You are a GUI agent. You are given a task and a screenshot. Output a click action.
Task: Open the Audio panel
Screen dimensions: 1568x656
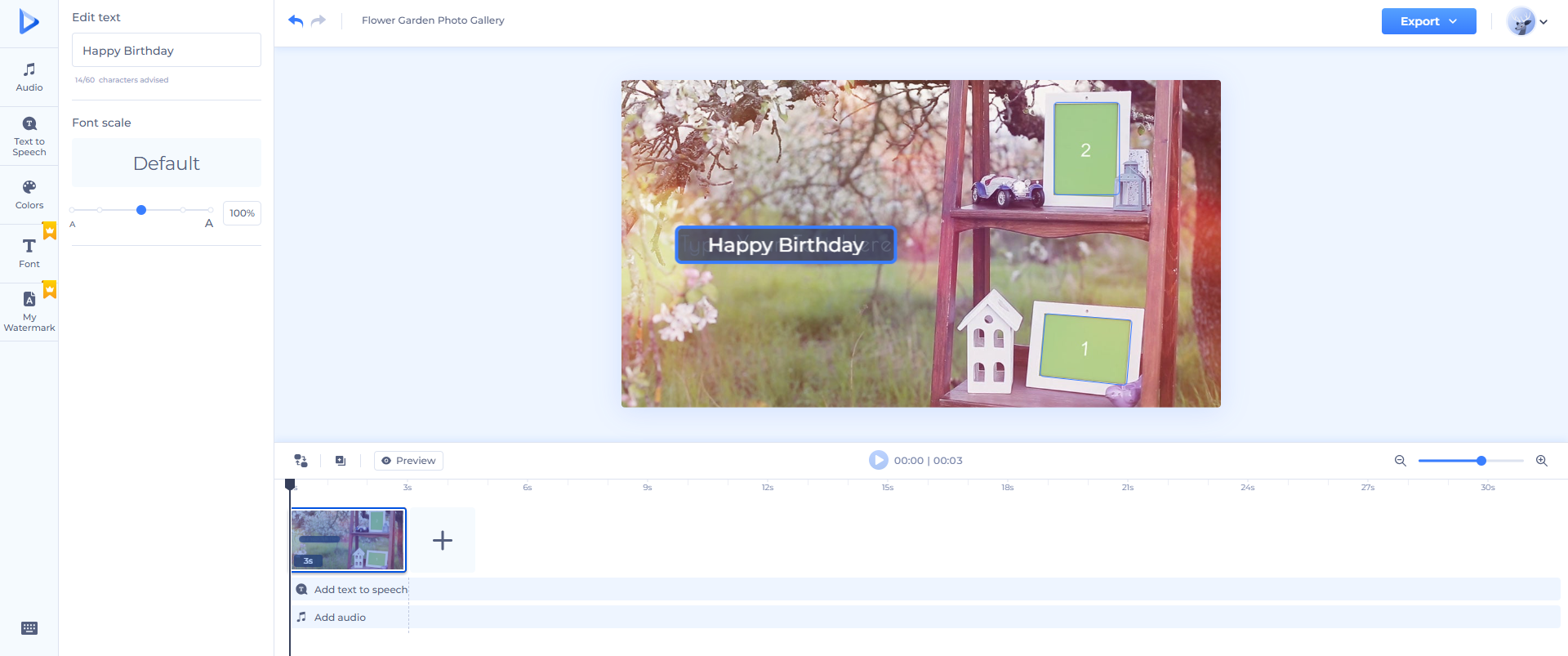29,77
